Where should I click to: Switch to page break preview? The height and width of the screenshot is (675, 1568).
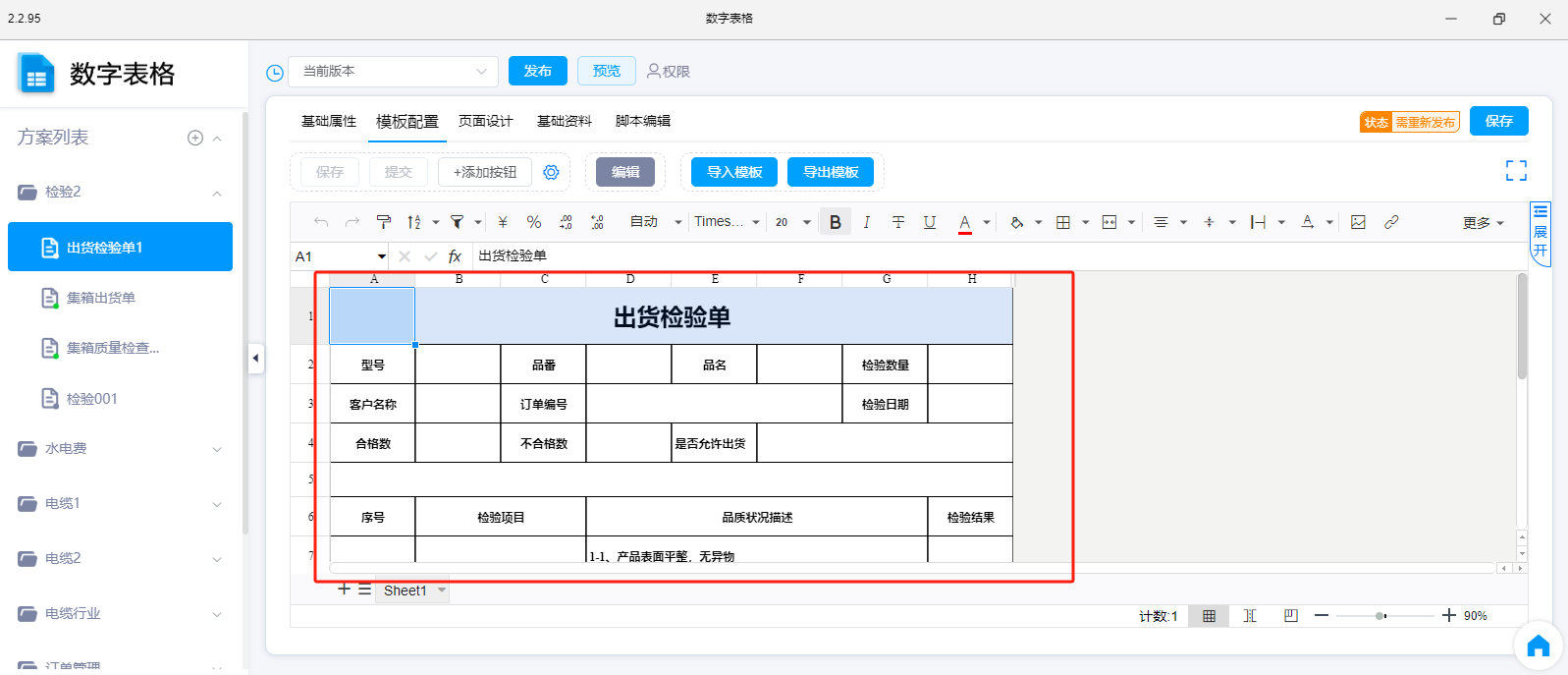[x=1250, y=616]
